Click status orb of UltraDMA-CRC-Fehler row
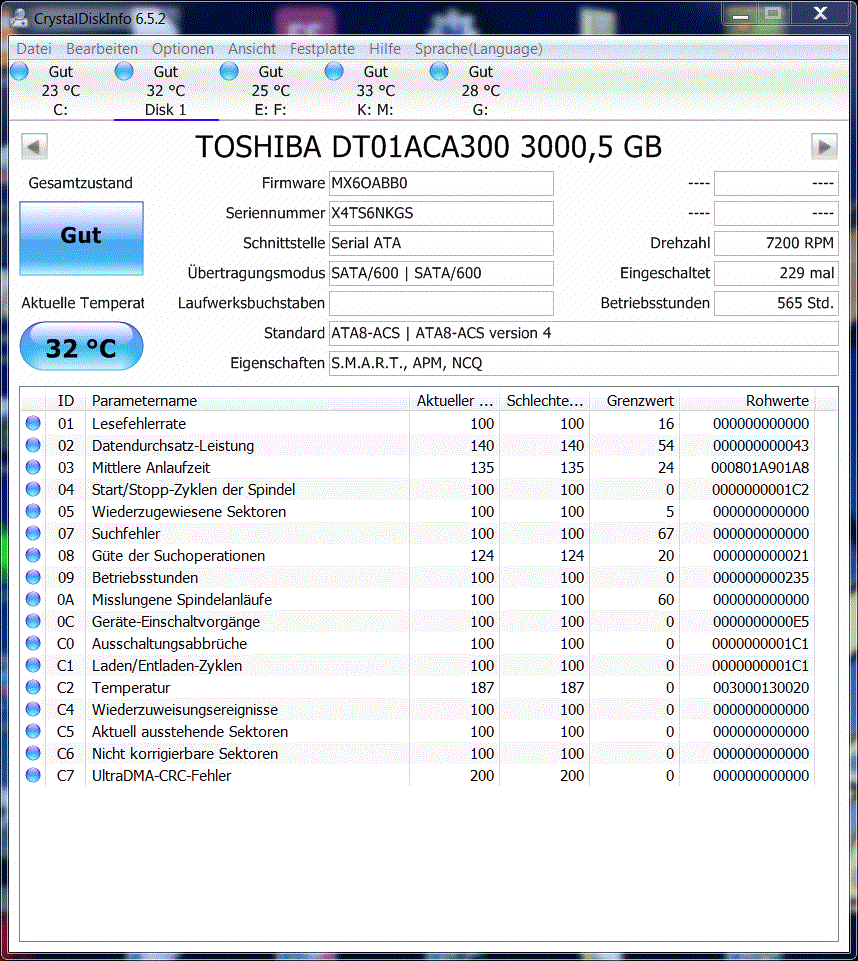Viewport: 858px width, 961px height. [x=33, y=776]
